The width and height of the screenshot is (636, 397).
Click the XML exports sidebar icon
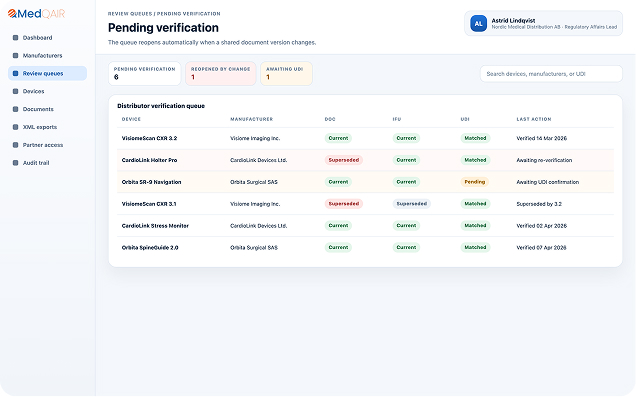(x=15, y=127)
